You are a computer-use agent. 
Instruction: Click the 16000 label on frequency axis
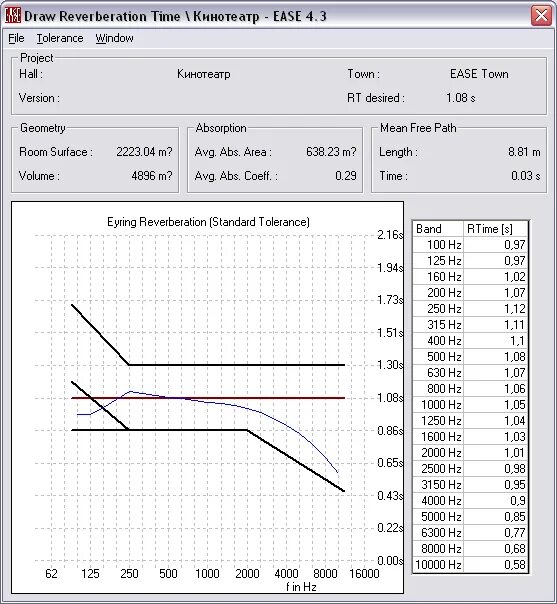pyautogui.click(x=364, y=574)
